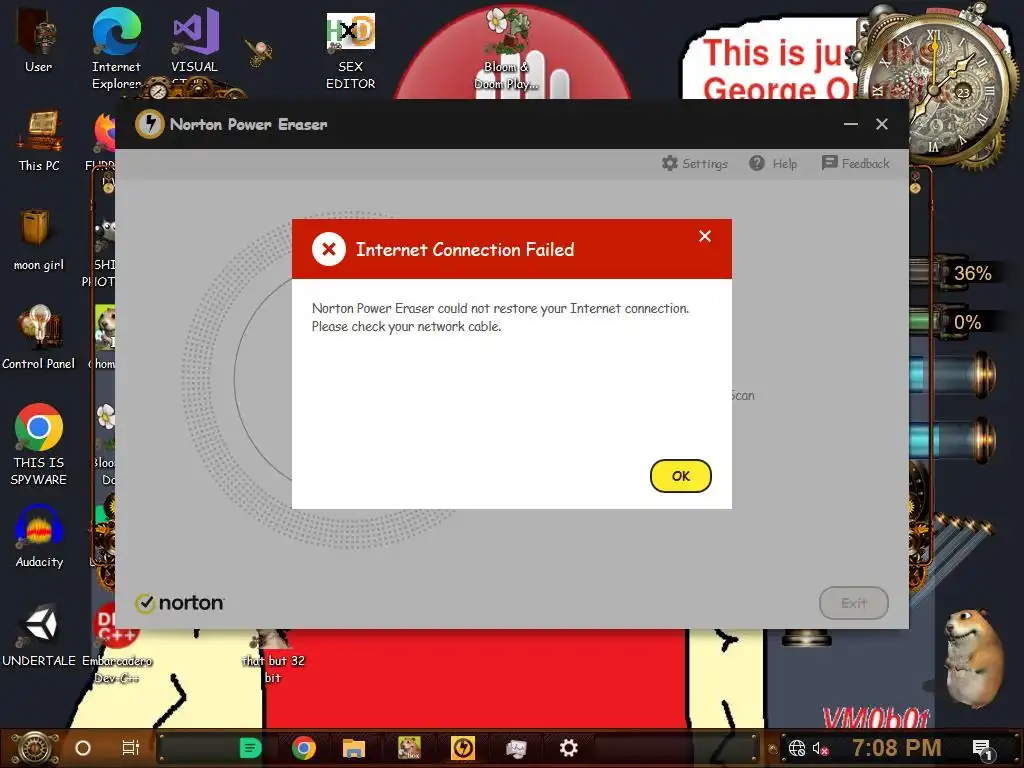1024x768 pixels.
Task: Click the muted volume tray icon
Action: click(820, 748)
